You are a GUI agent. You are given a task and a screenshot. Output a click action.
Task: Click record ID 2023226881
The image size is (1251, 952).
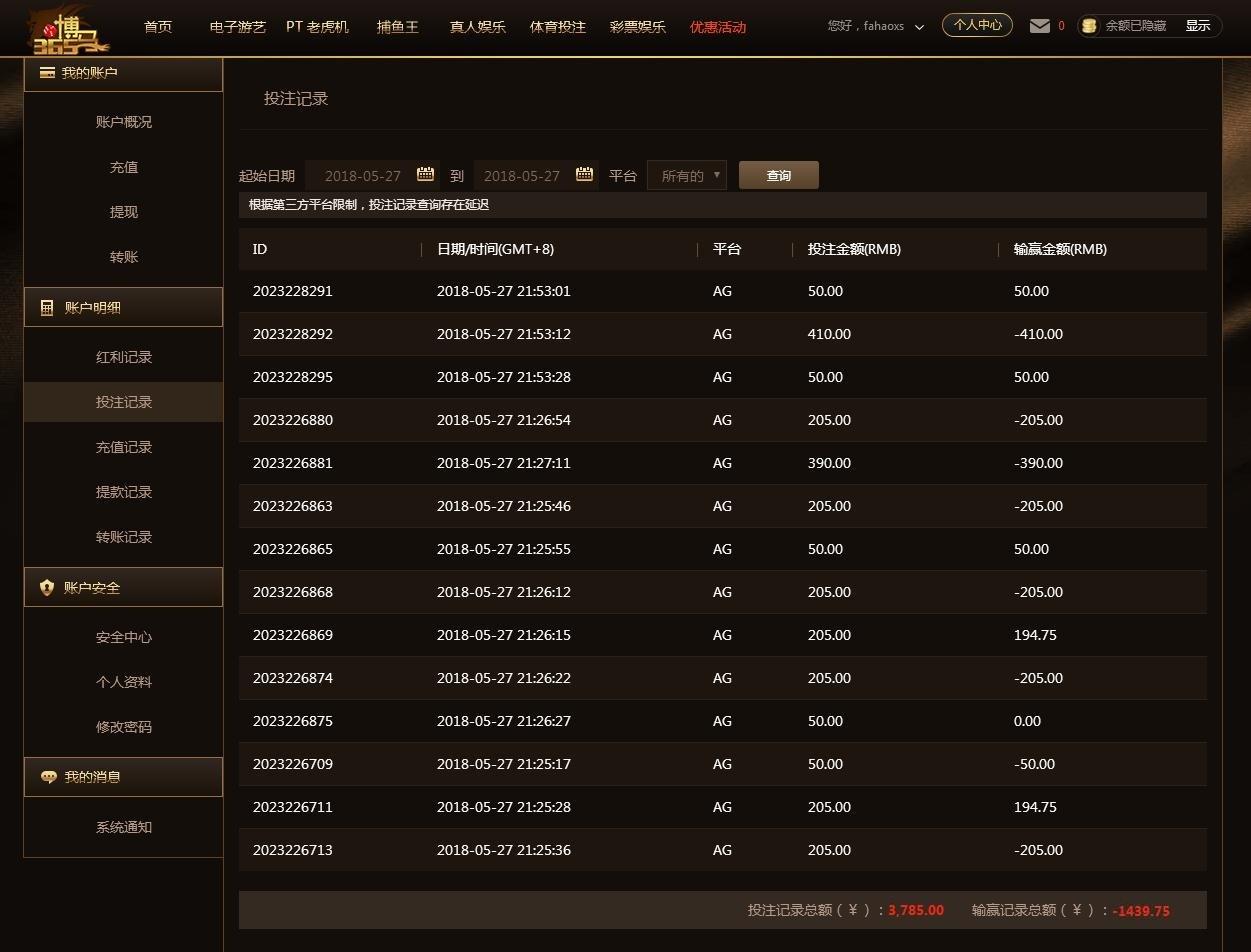click(293, 463)
